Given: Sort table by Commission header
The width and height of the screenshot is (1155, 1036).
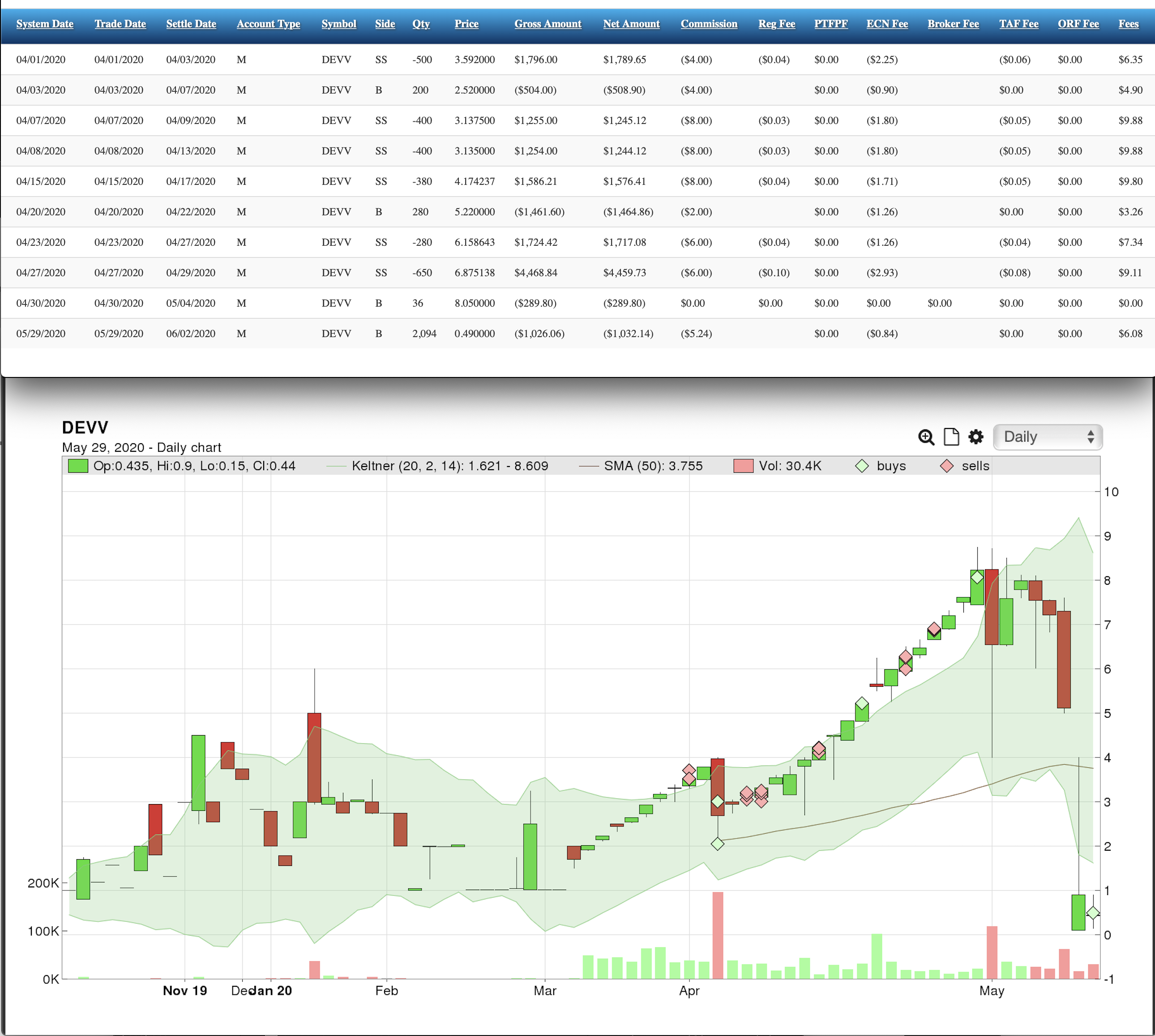Looking at the screenshot, I should [709, 24].
